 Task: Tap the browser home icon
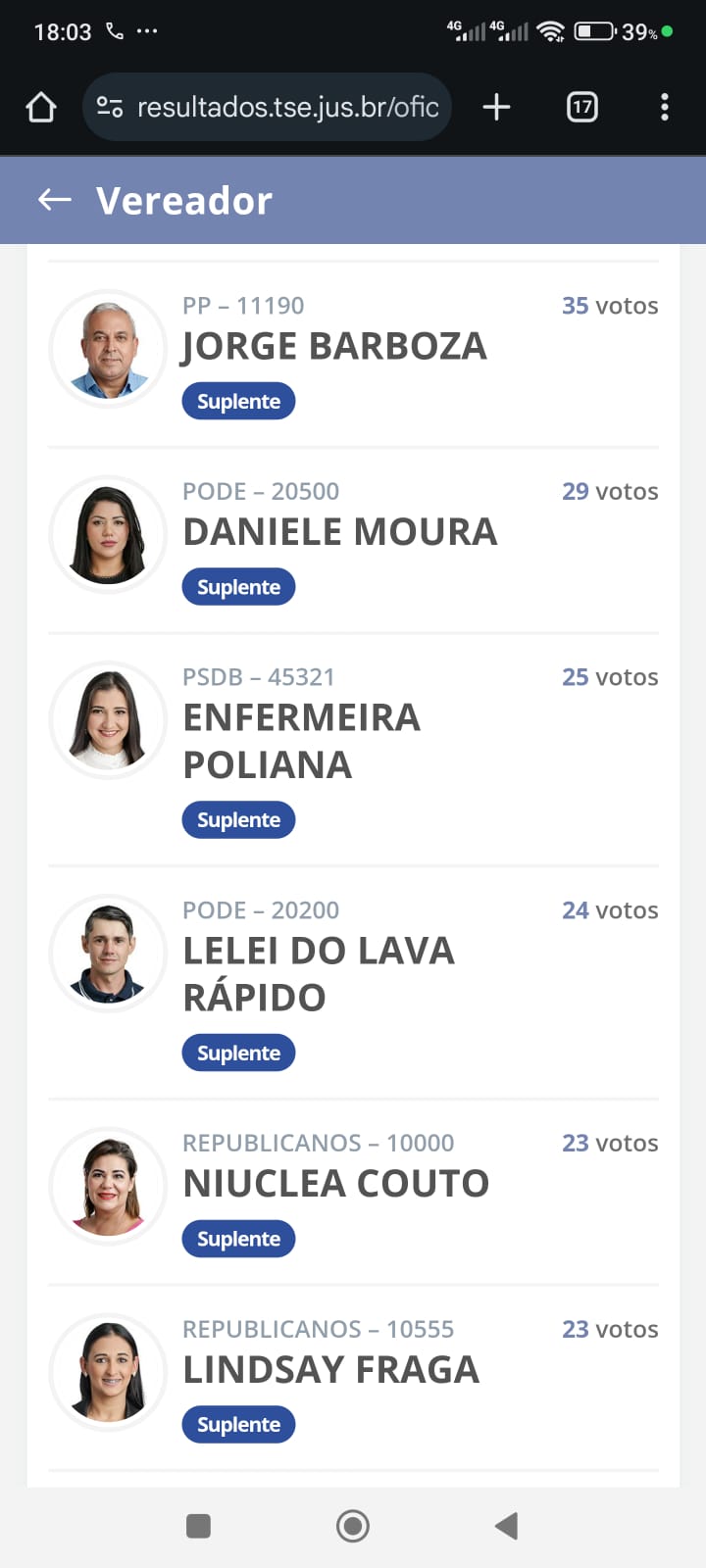pos(41,107)
